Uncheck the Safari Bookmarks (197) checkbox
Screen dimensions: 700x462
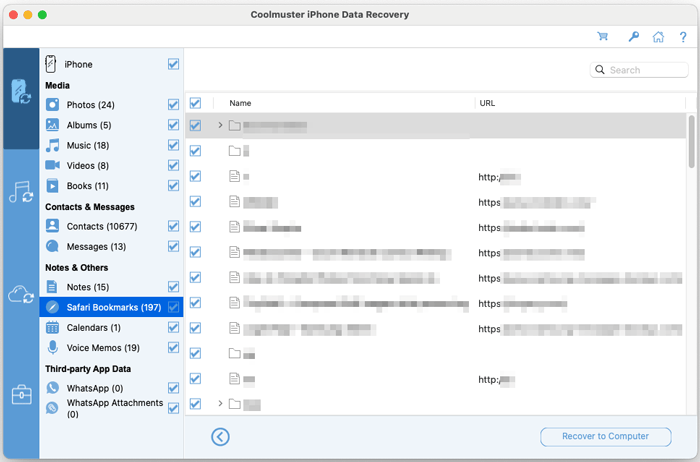(x=173, y=307)
